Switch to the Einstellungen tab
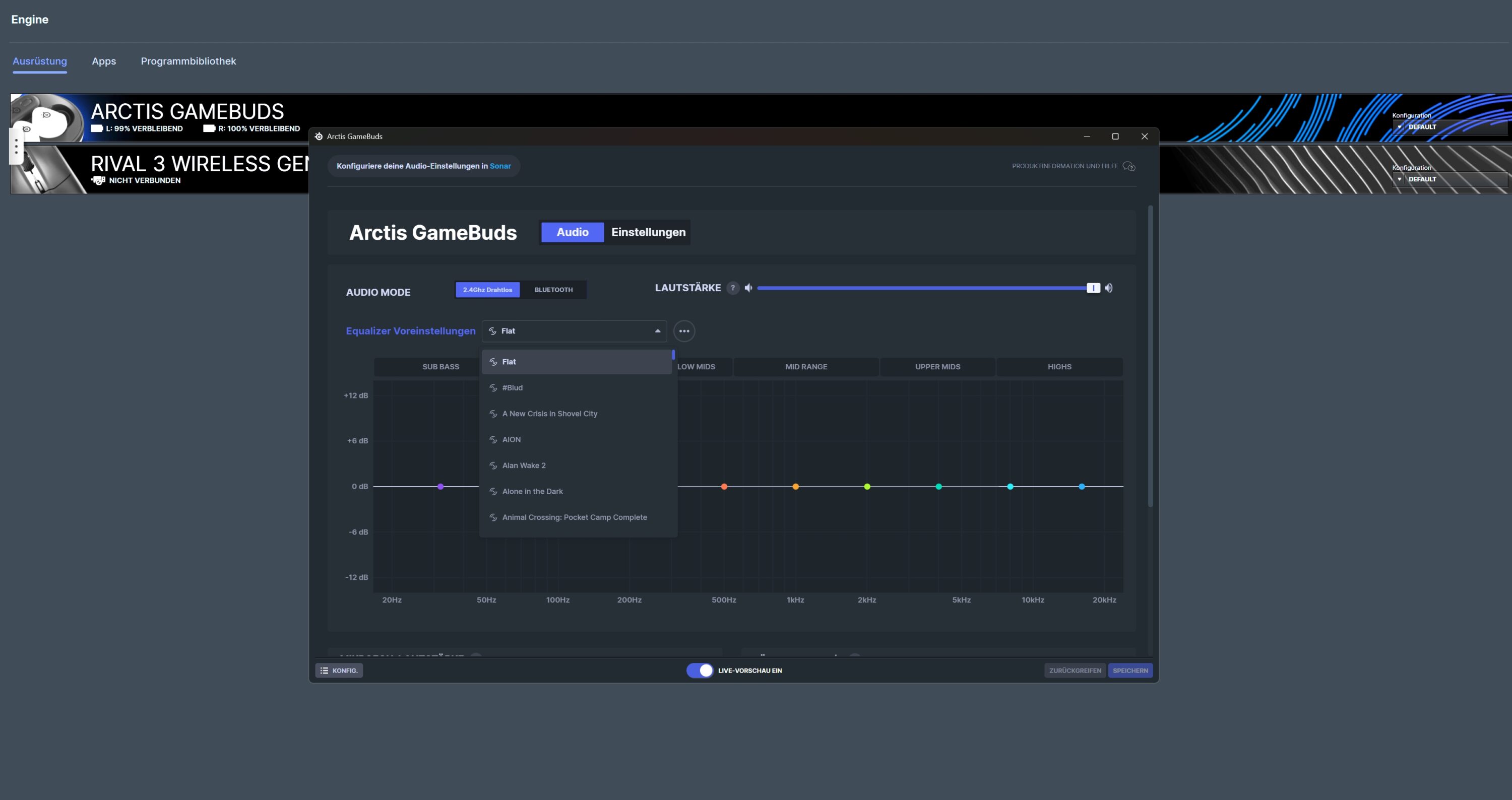The image size is (1512, 800). pos(648,232)
